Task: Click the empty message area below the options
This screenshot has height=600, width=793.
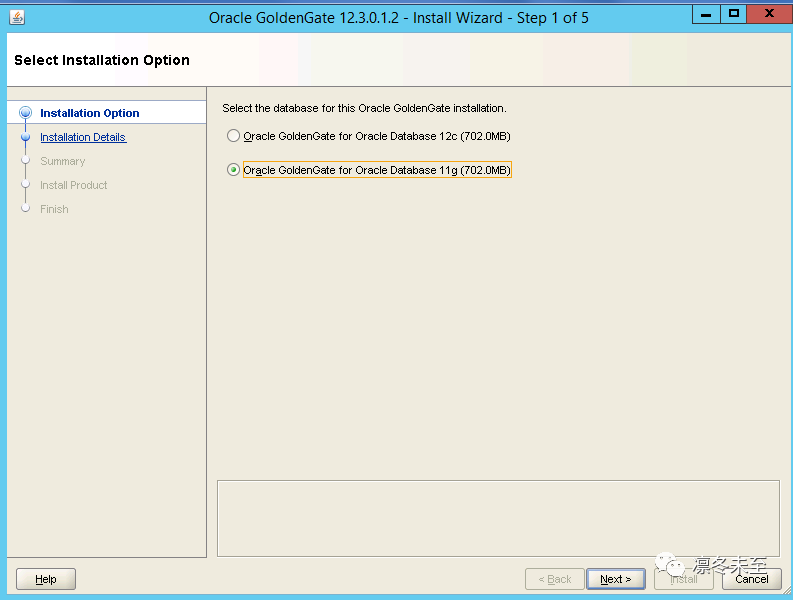Action: [498, 519]
